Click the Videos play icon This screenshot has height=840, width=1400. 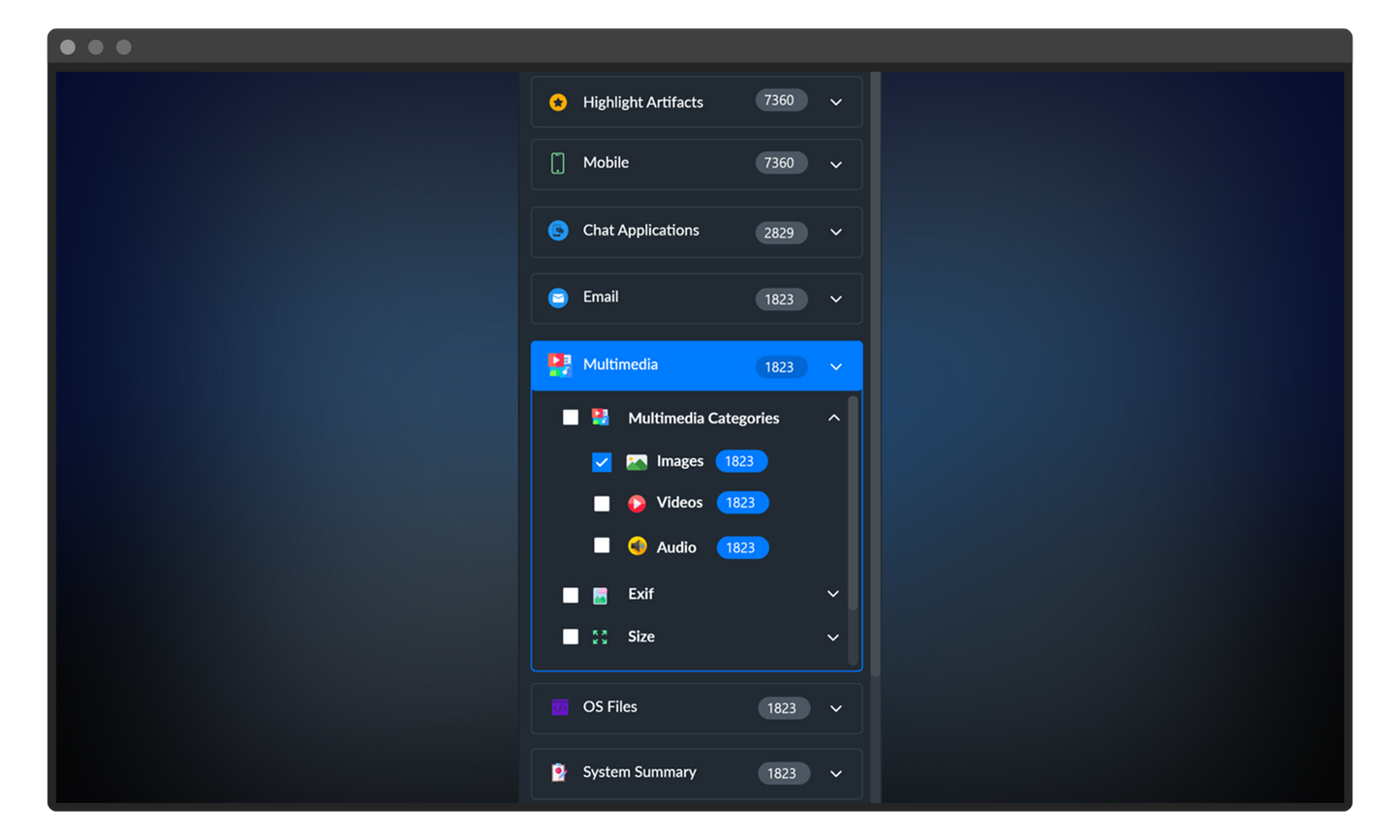[x=637, y=503]
